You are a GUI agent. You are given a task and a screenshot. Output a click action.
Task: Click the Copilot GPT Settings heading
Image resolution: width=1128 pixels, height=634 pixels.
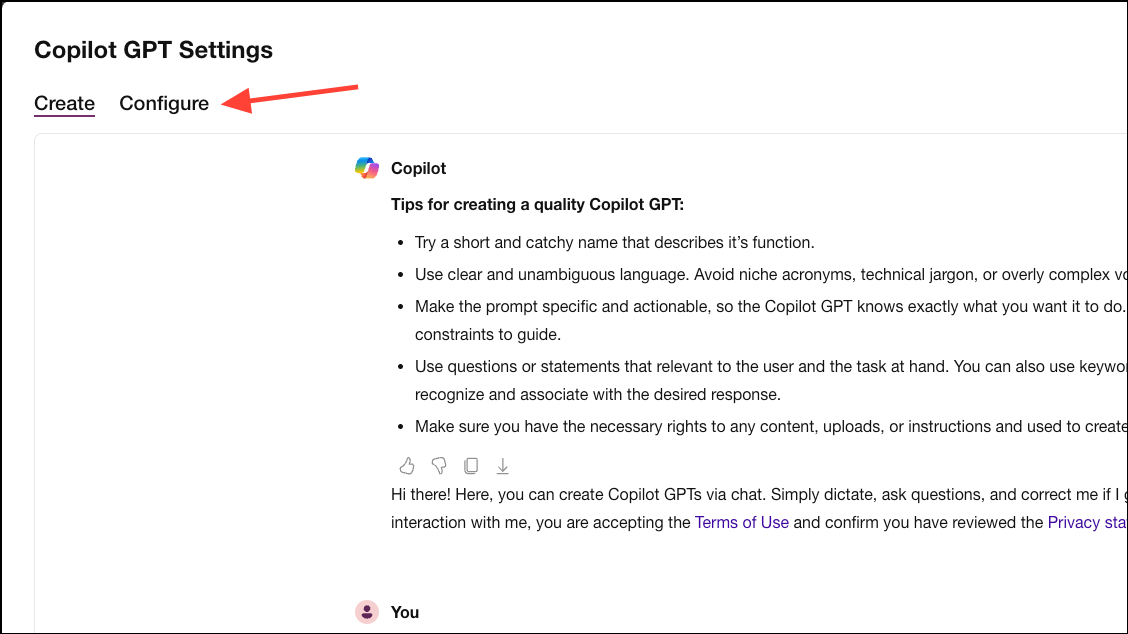153,49
